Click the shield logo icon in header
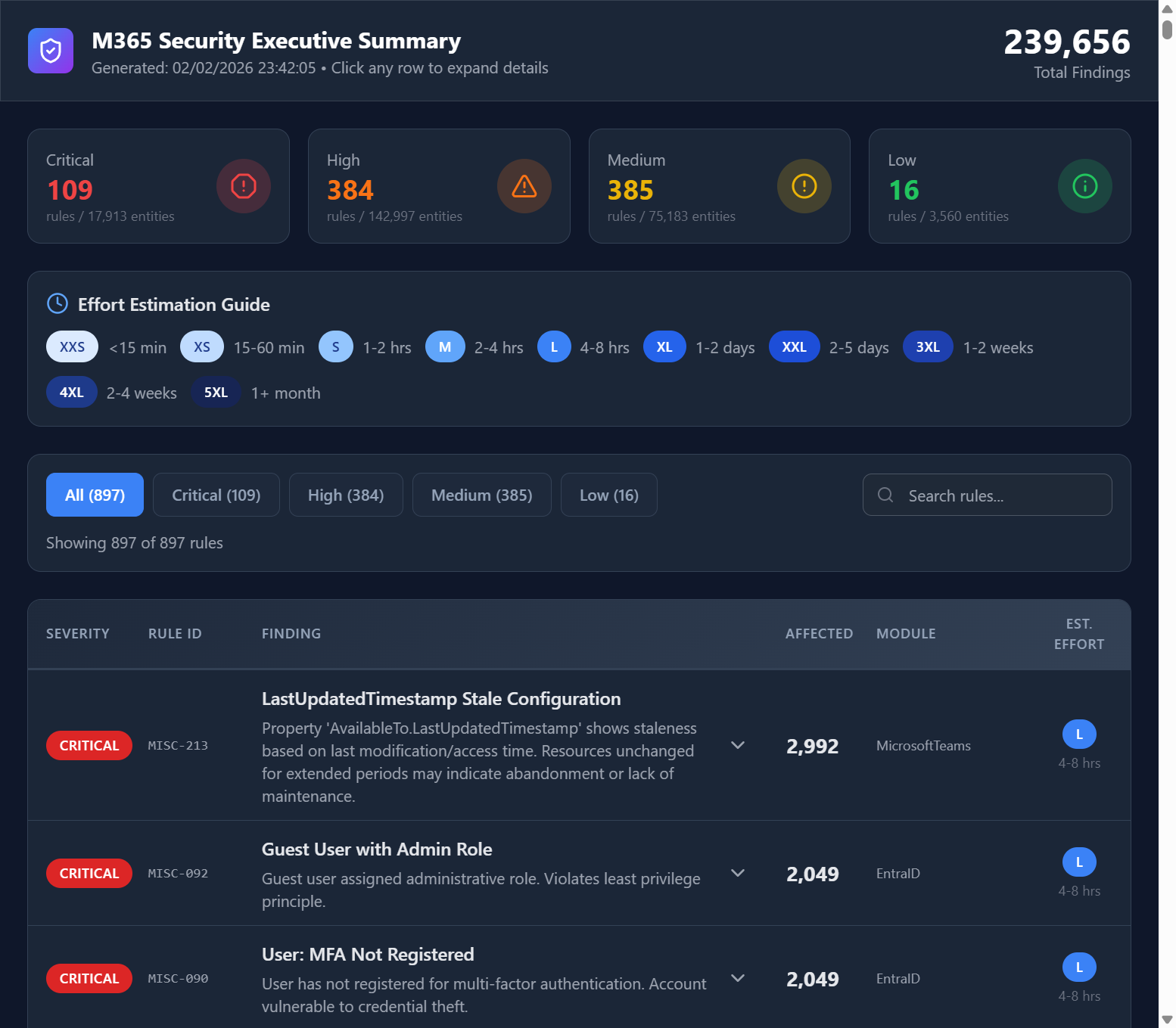 tap(51, 51)
